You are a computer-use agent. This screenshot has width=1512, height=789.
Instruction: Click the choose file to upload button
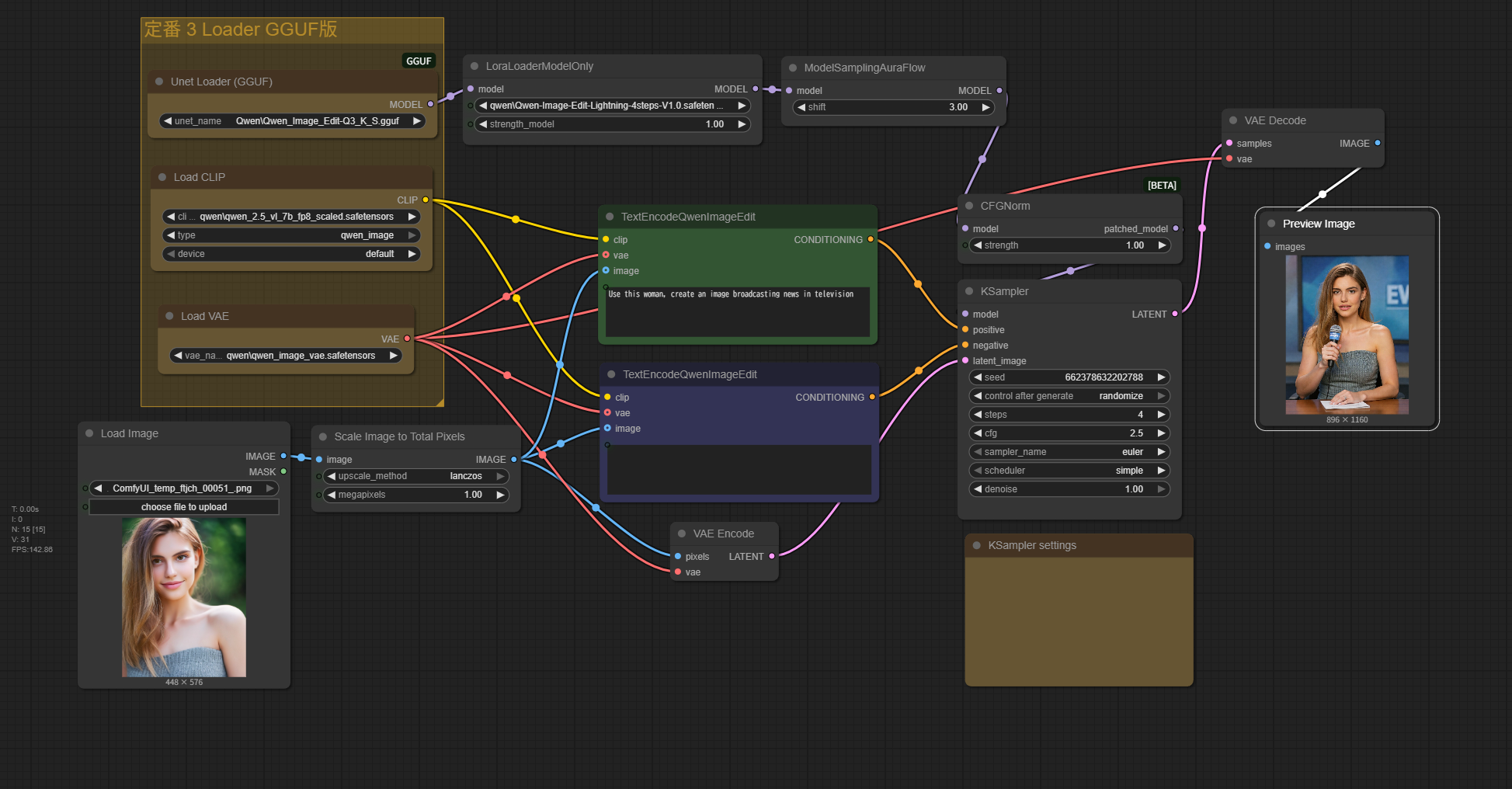tap(184, 507)
